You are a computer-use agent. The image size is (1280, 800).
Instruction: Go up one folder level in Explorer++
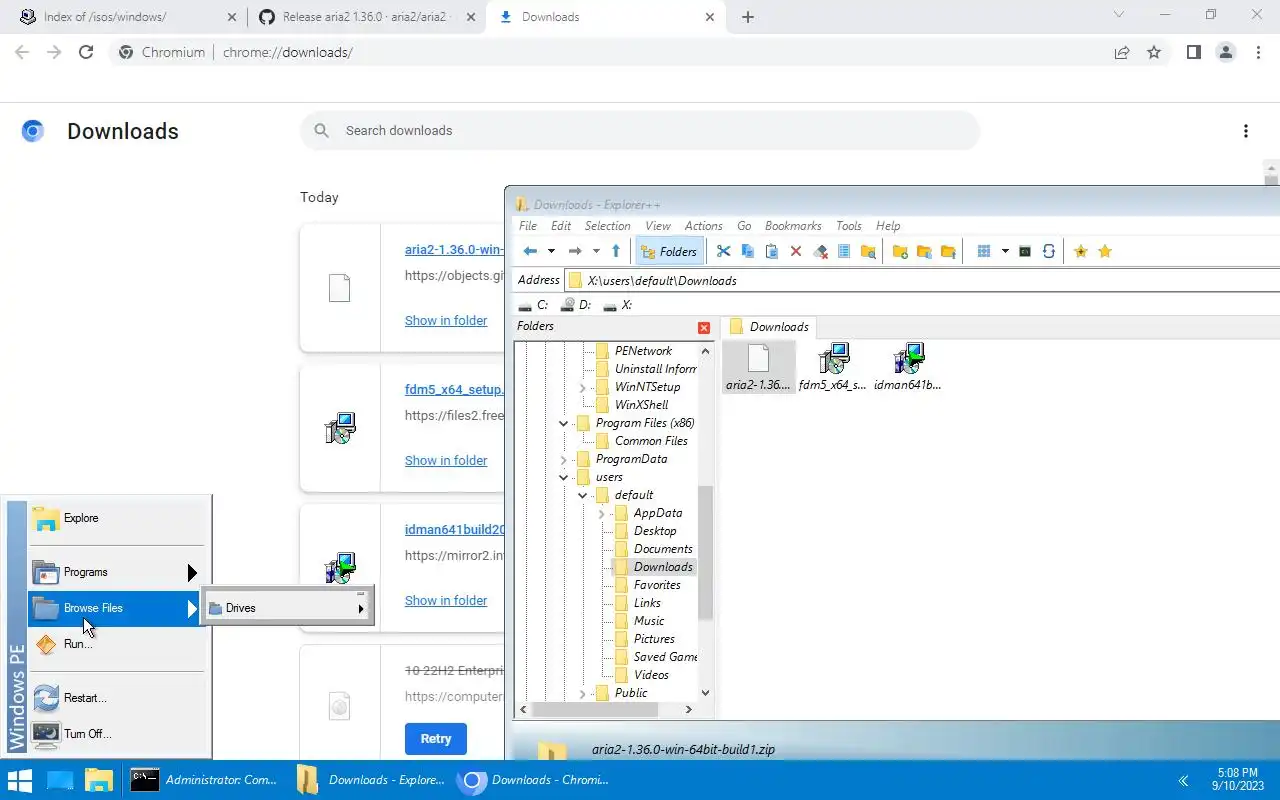tap(616, 251)
